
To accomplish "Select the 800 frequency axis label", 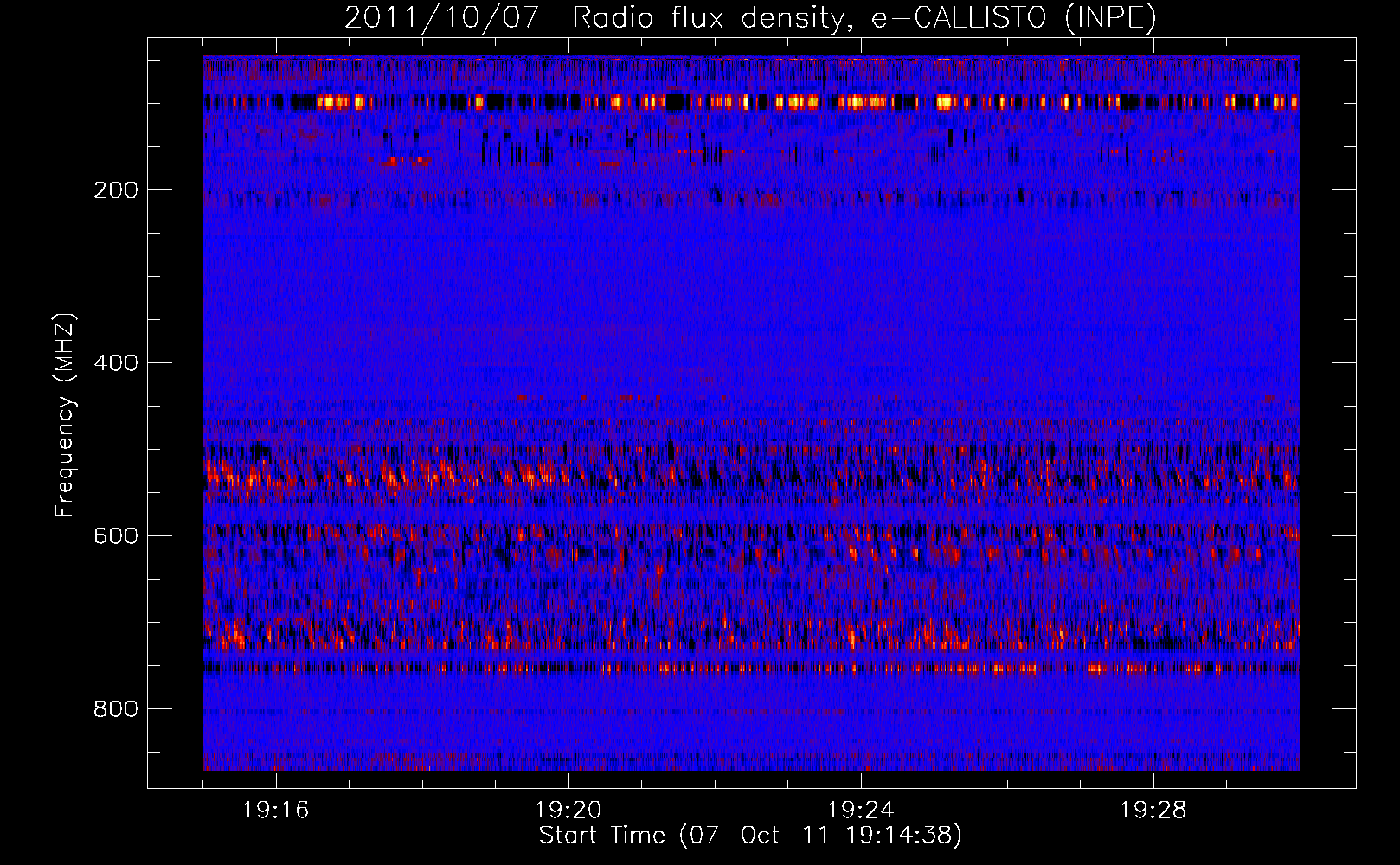I will point(115,709).
